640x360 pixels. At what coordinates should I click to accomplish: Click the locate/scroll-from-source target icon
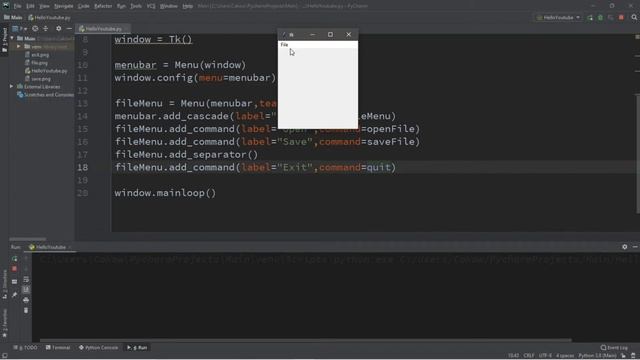[x=35, y=29]
